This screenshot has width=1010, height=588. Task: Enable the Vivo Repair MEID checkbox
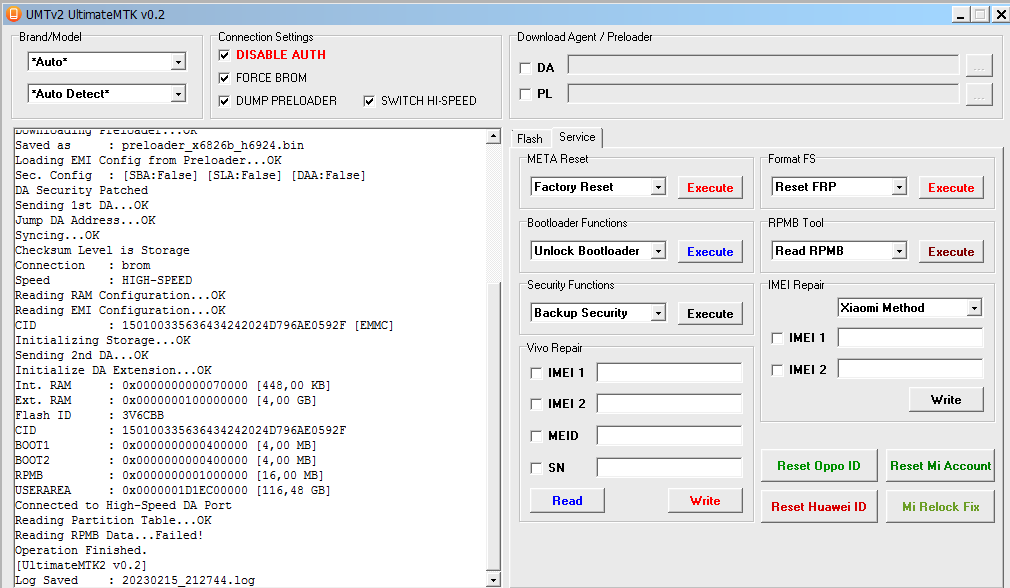[537, 436]
